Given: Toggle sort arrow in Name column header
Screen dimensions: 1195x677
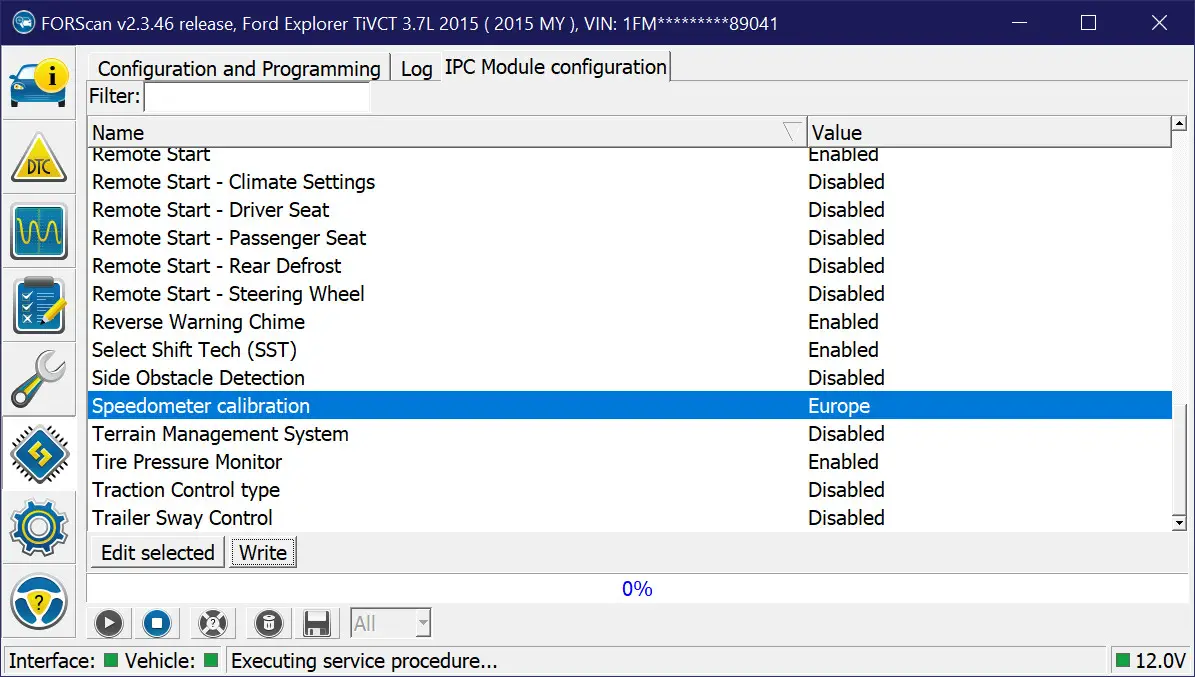Looking at the screenshot, I should click(x=793, y=132).
